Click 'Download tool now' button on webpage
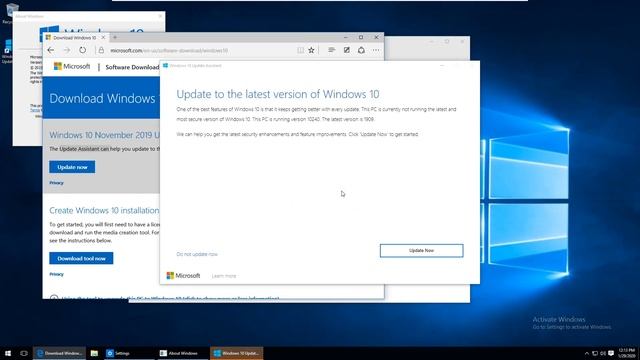Viewport: 640px width, 360px height. pyautogui.click(x=81, y=258)
